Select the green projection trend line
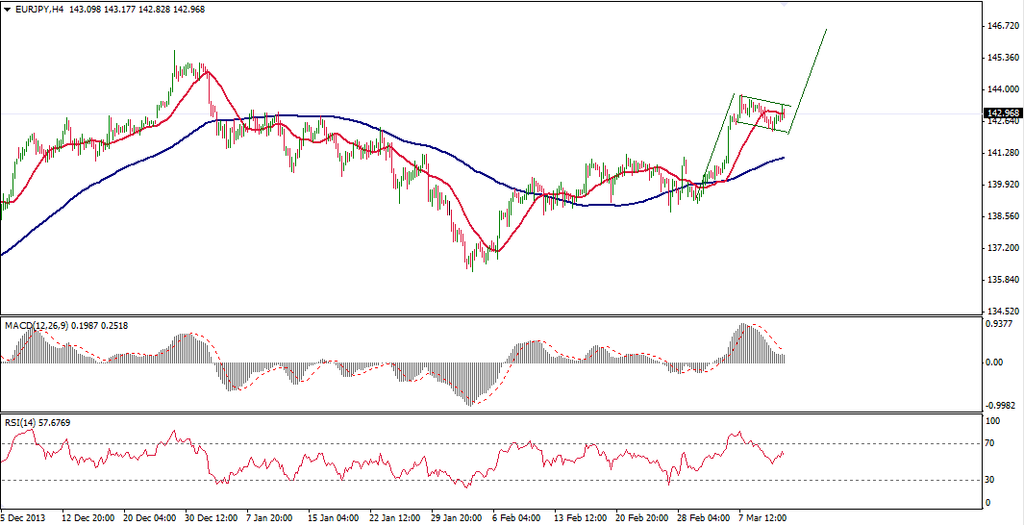This screenshot has height=525, width=1024. tap(810, 76)
